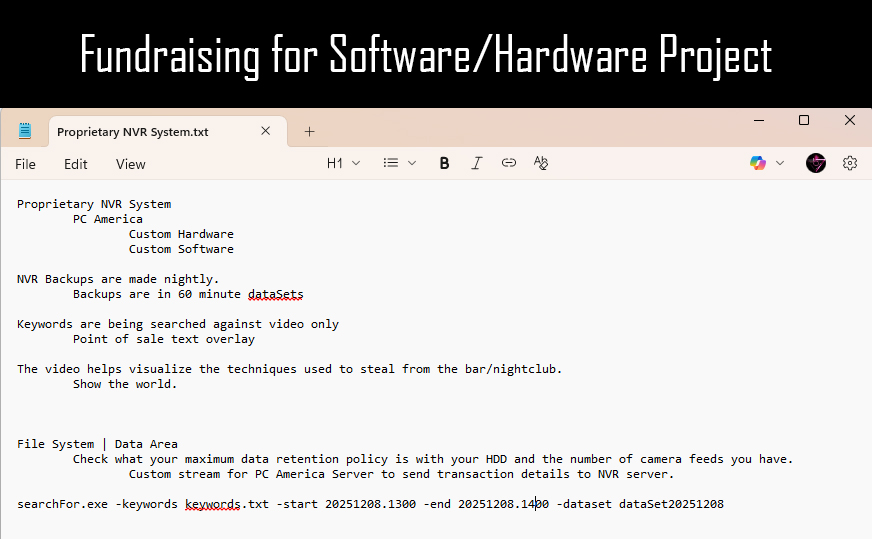Click in the searchFor.exe command line
Viewport: 872px width, 539px height.
[370, 504]
